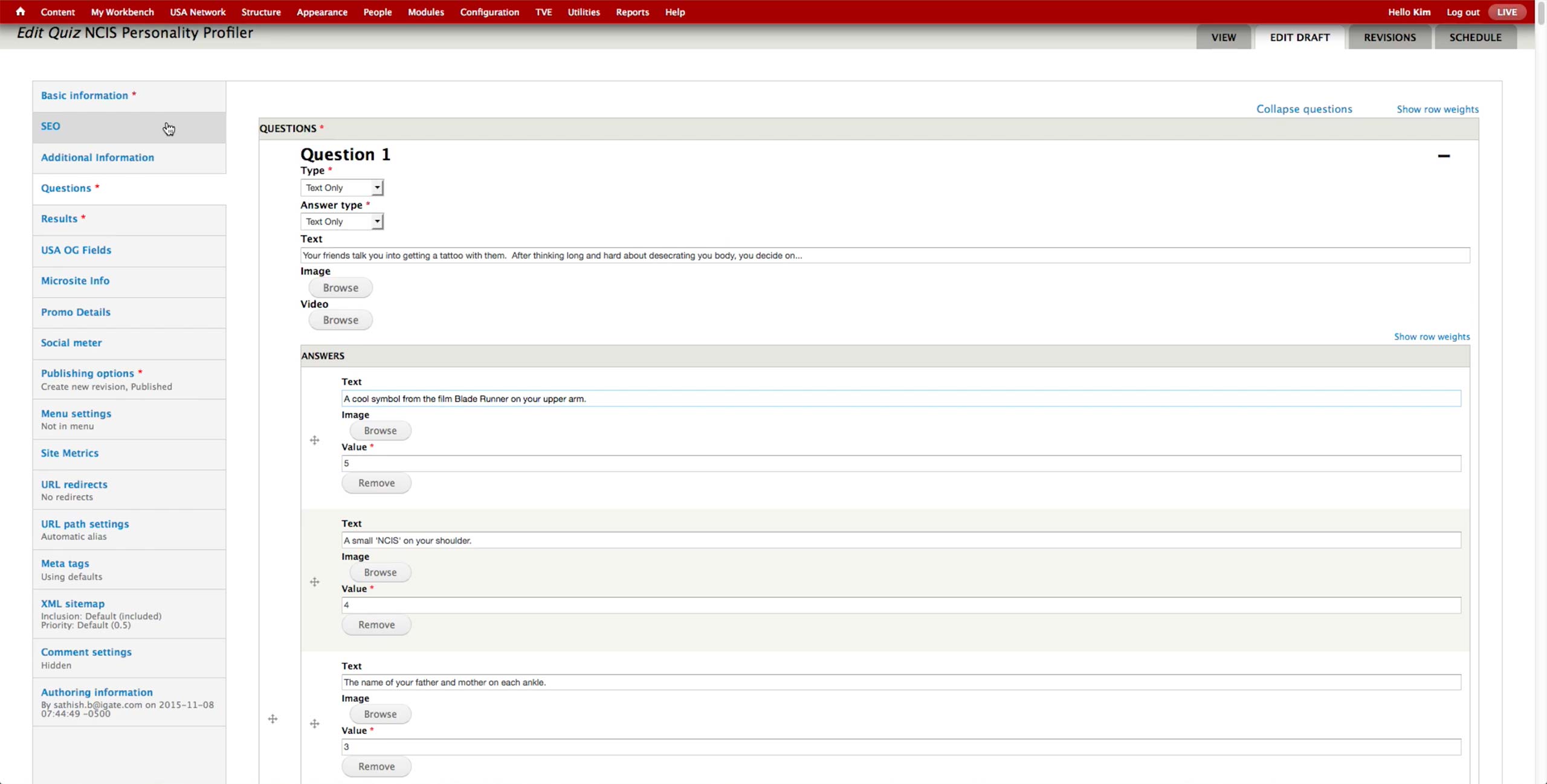Remove the Blade Runner answer
The height and width of the screenshot is (784, 1547).
376,483
